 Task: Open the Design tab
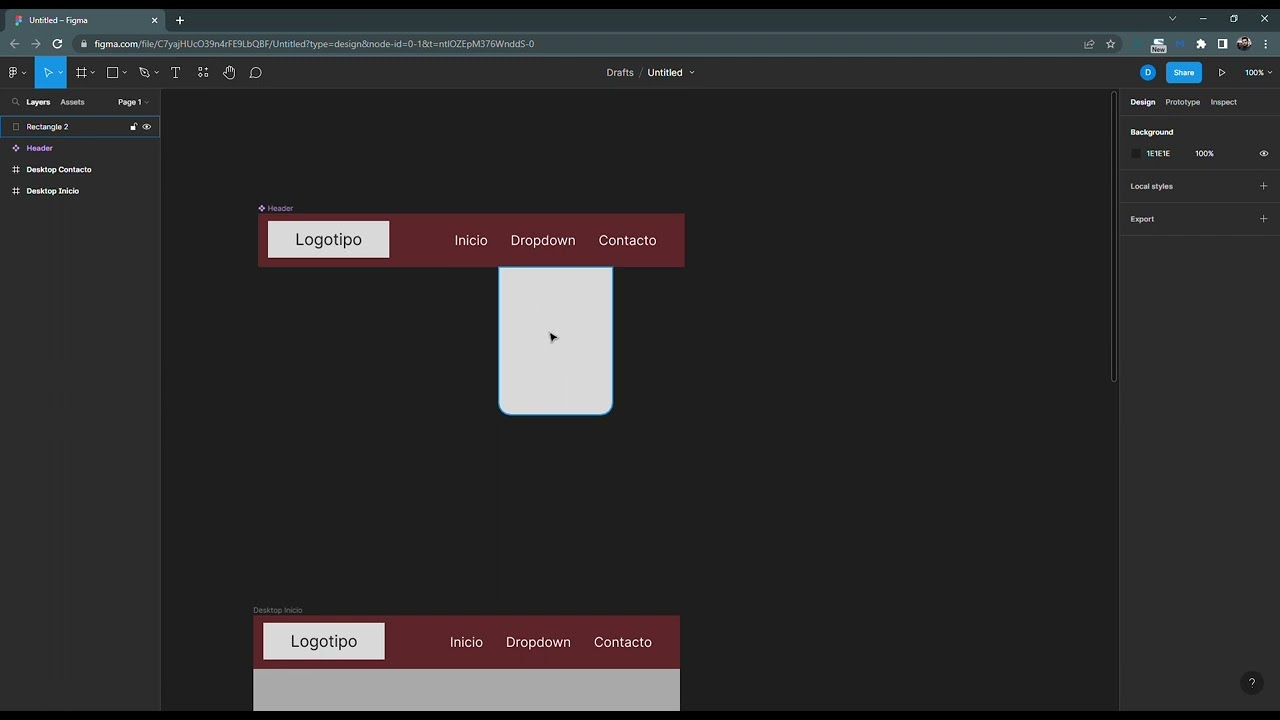(1142, 102)
